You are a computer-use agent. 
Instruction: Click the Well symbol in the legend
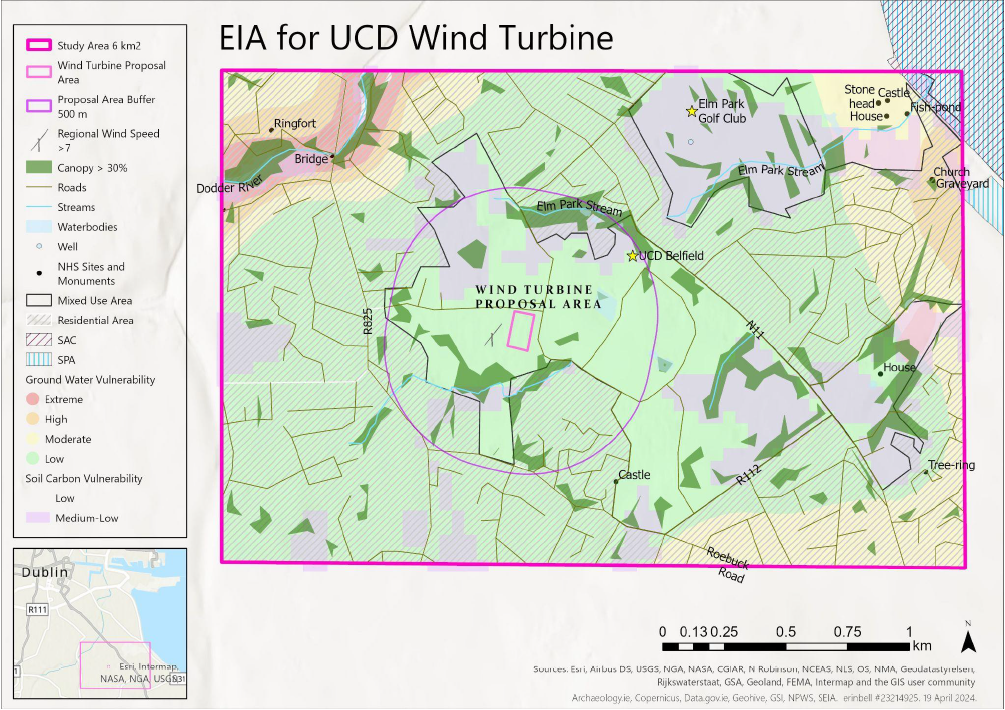pyautogui.click(x=38, y=246)
